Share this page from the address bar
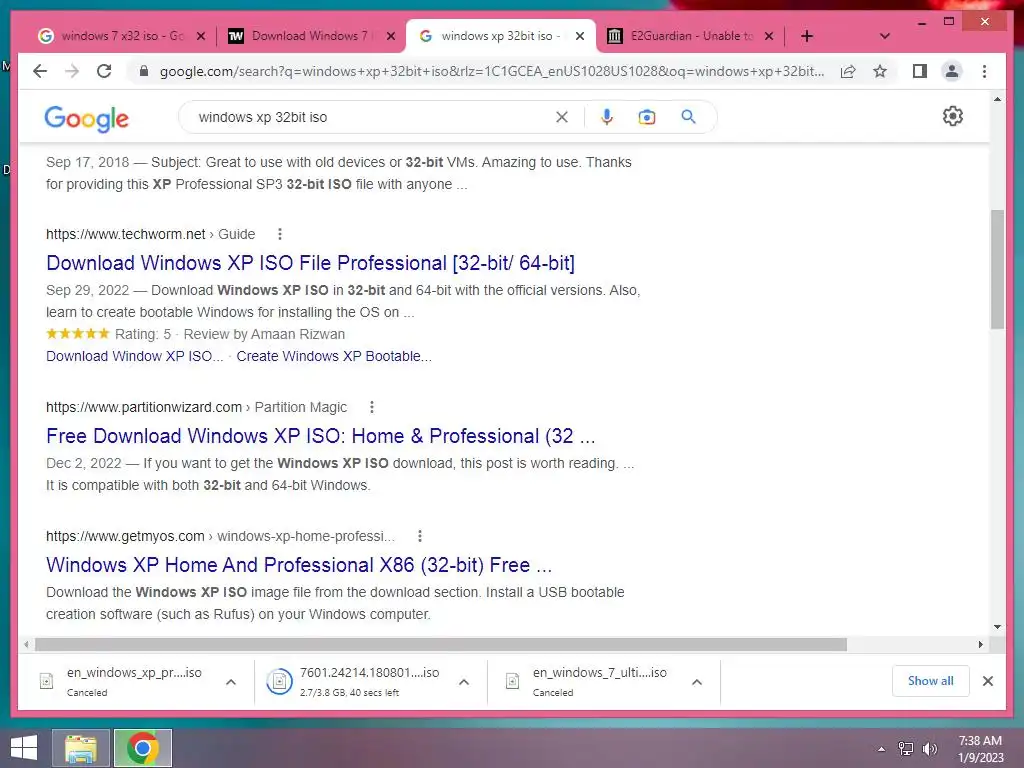 point(848,71)
